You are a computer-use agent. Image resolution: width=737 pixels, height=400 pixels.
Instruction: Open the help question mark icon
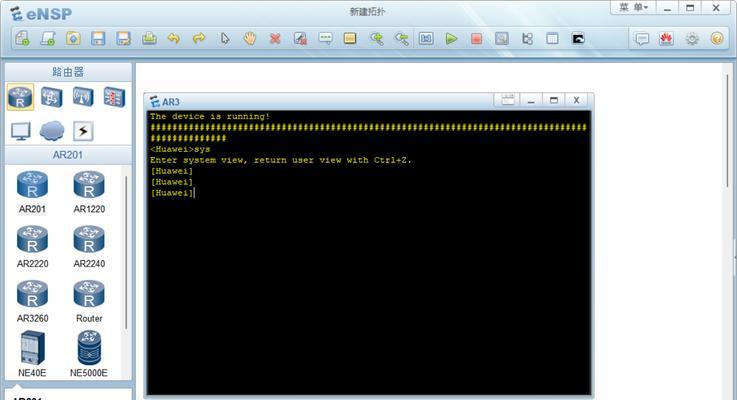click(717, 38)
